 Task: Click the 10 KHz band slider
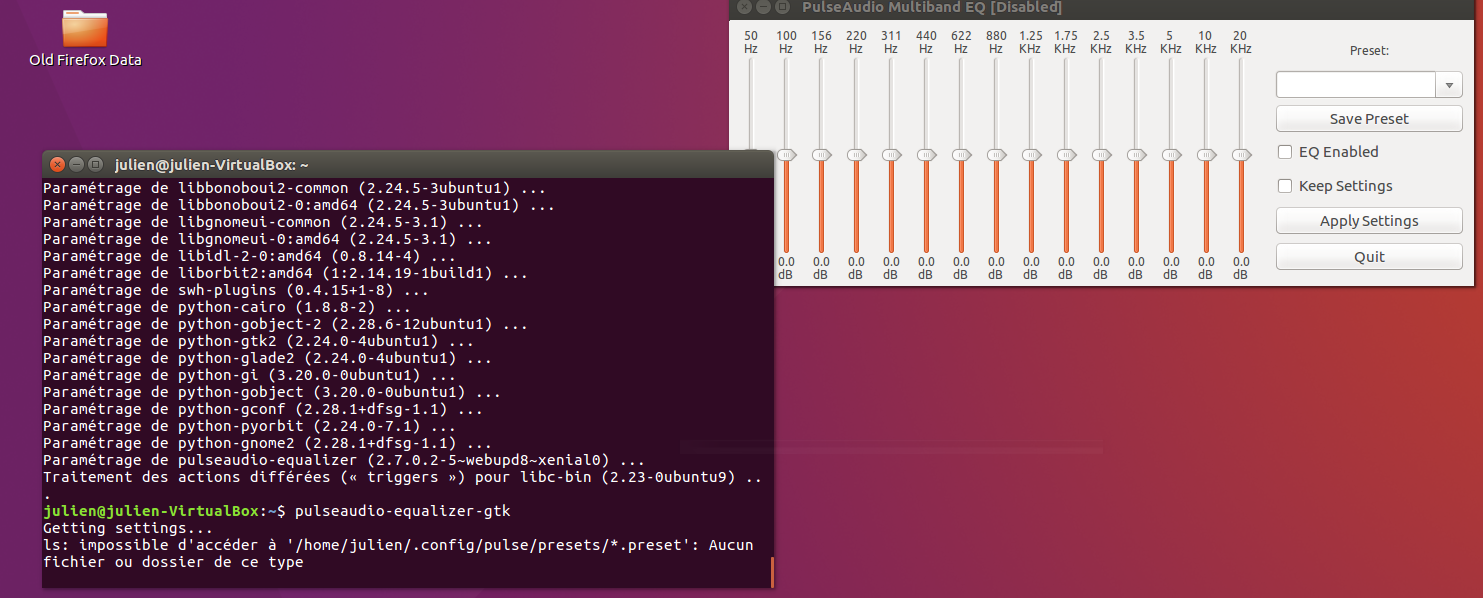1205,155
